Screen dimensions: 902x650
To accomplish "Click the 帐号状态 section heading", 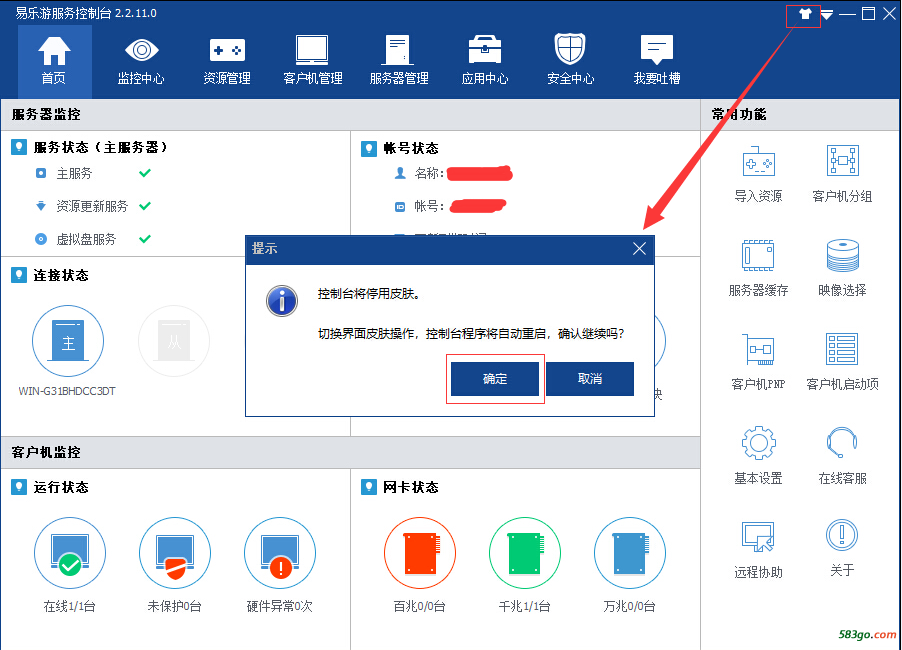I will [411, 148].
